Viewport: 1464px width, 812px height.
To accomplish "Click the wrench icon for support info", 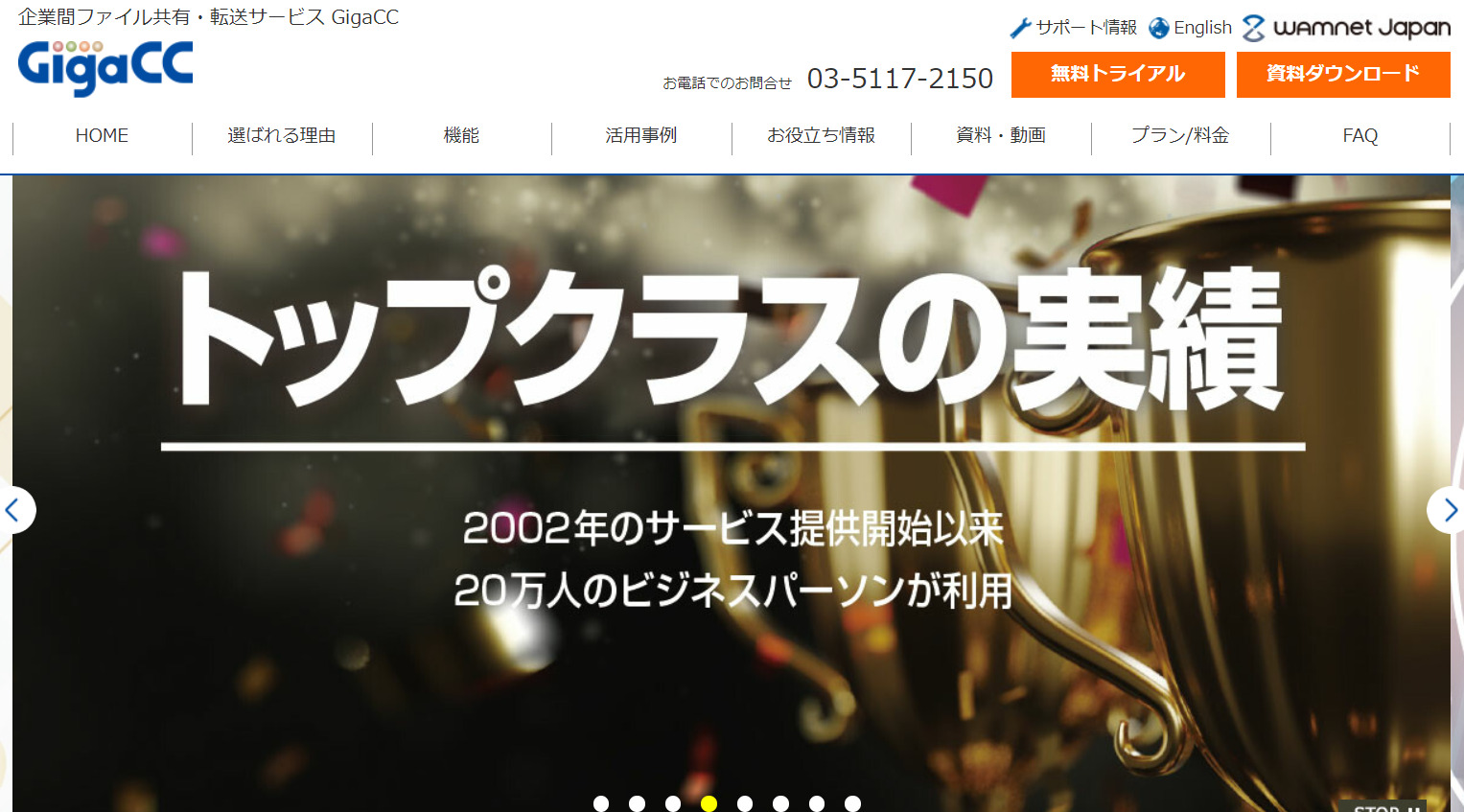I will (1020, 29).
